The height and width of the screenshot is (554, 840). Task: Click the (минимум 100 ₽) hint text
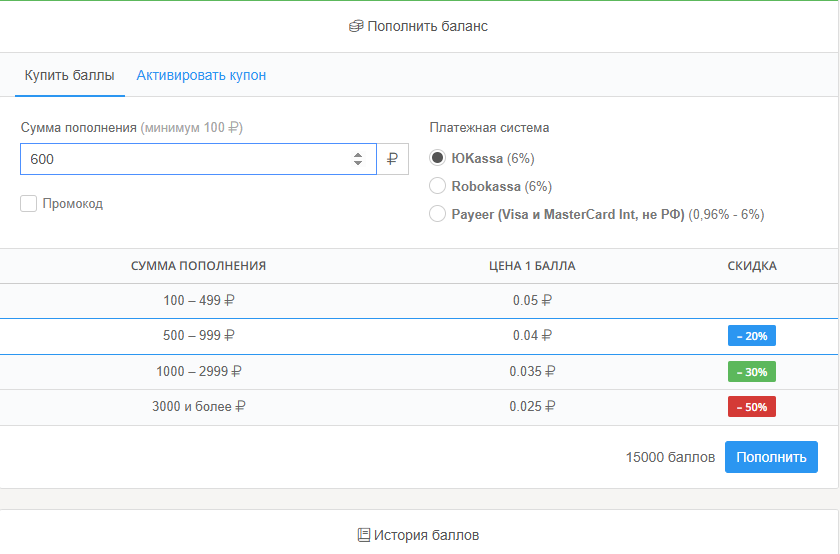192,128
